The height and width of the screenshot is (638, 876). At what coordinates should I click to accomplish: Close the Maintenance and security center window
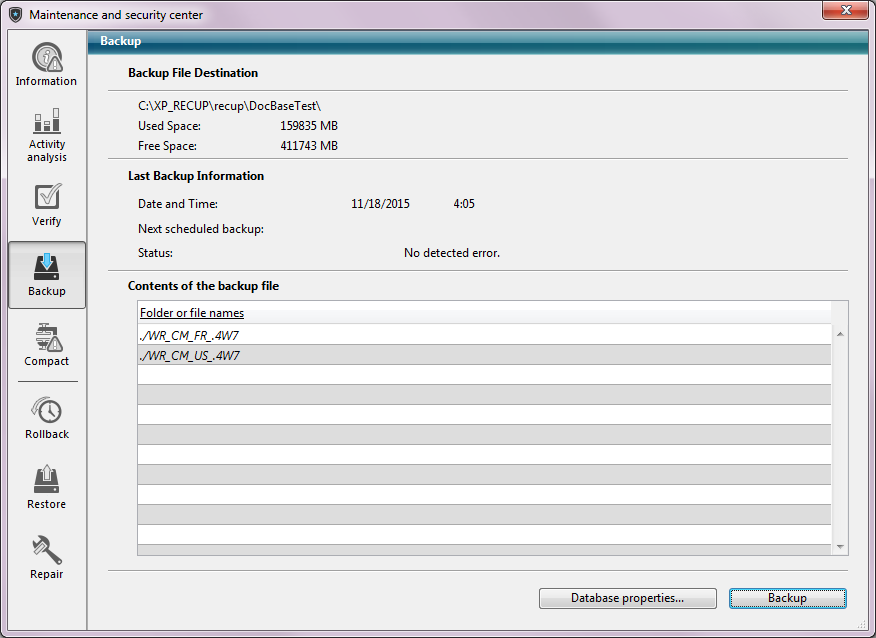(x=847, y=11)
